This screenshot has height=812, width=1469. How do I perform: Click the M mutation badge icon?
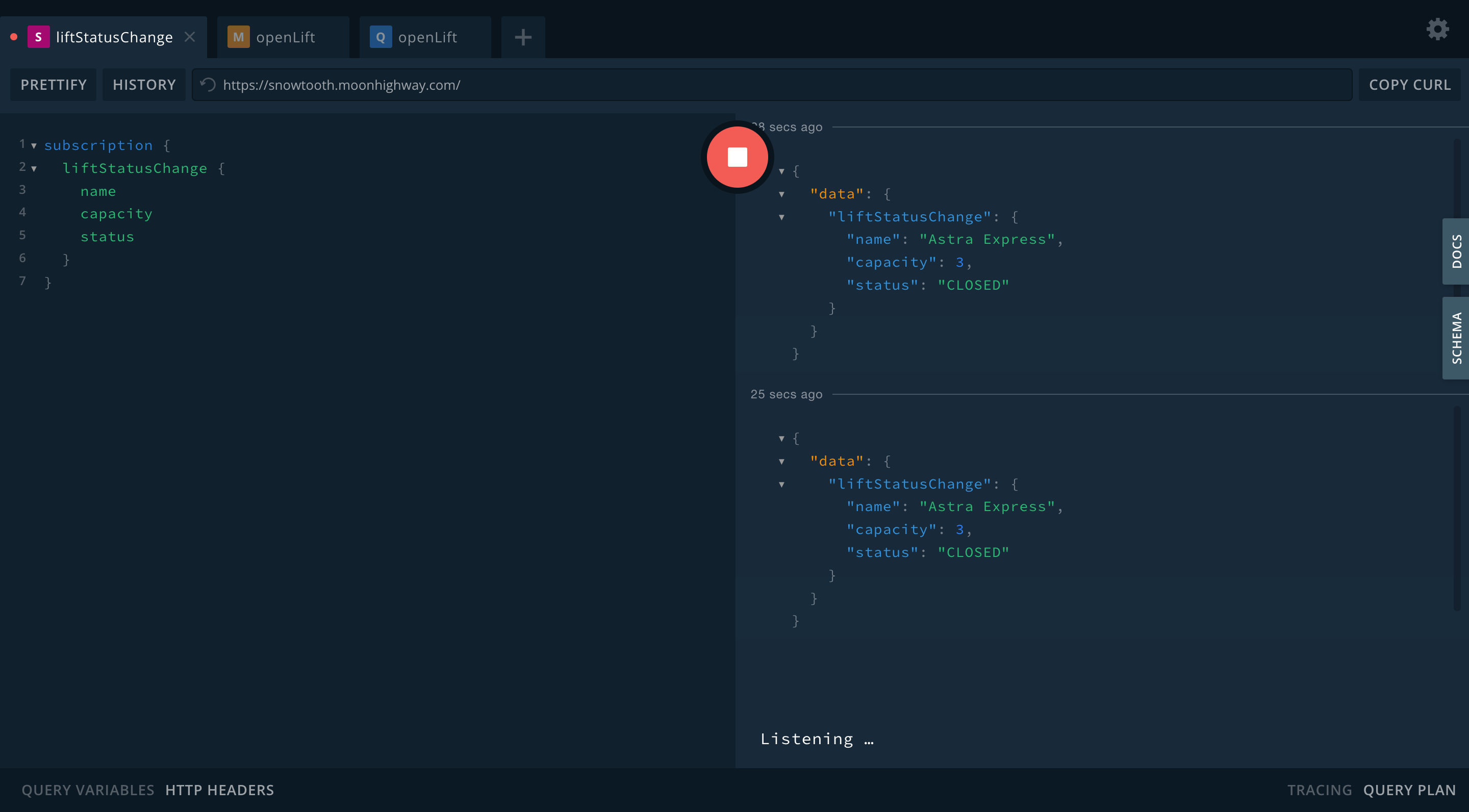pos(238,37)
